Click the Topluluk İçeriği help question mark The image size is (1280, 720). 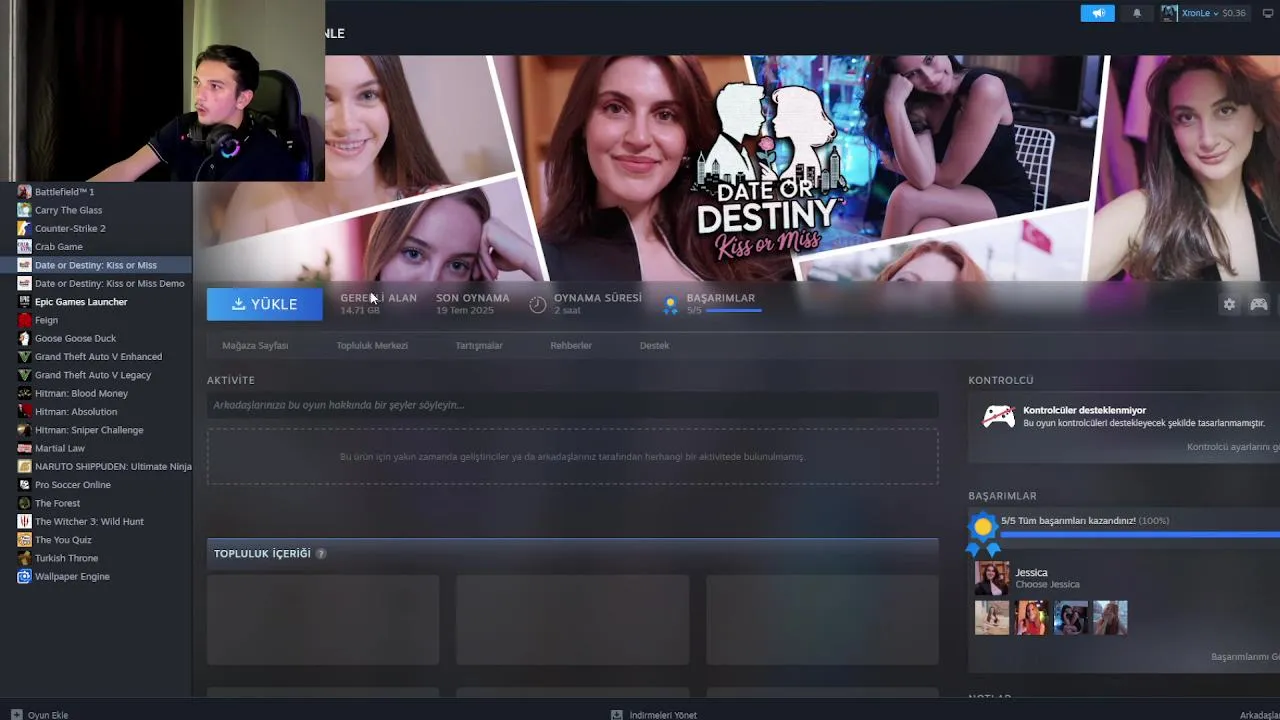point(321,553)
